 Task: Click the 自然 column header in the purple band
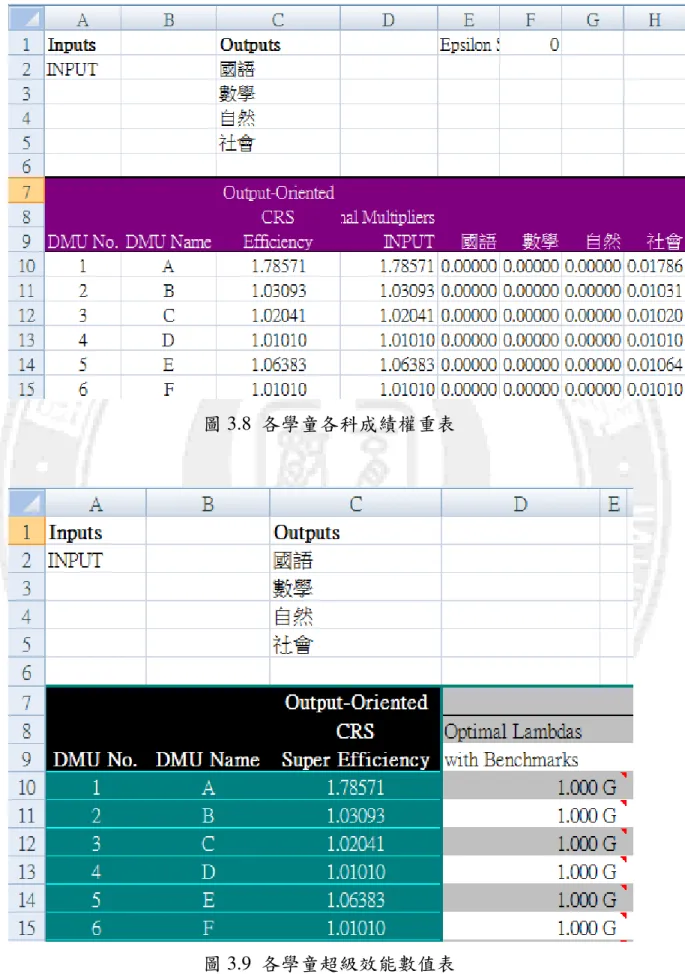pyautogui.click(x=602, y=241)
